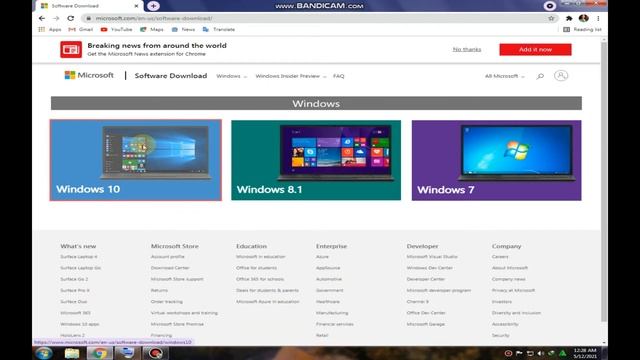The image size is (640, 360).
Task: Open the Windows 8.1 download tile
Action: click(316, 160)
